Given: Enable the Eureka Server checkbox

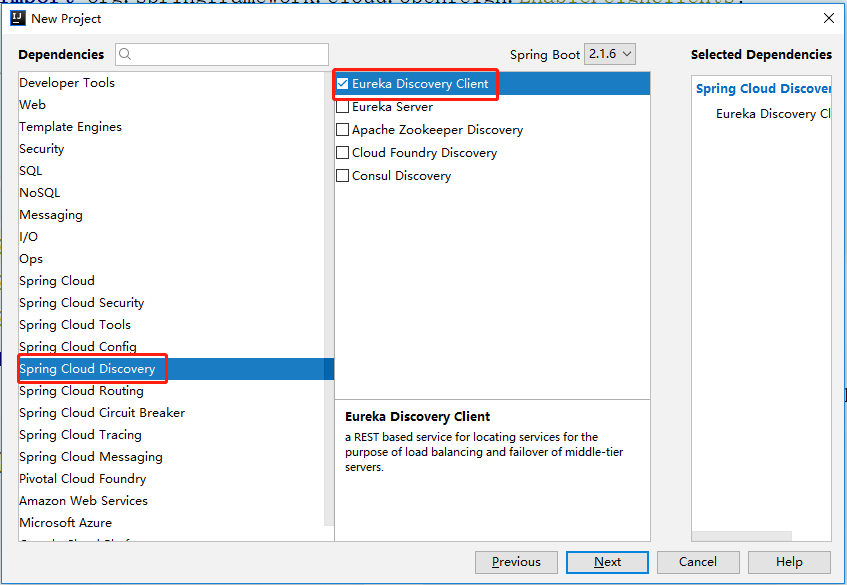Looking at the screenshot, I should point(342,107).
